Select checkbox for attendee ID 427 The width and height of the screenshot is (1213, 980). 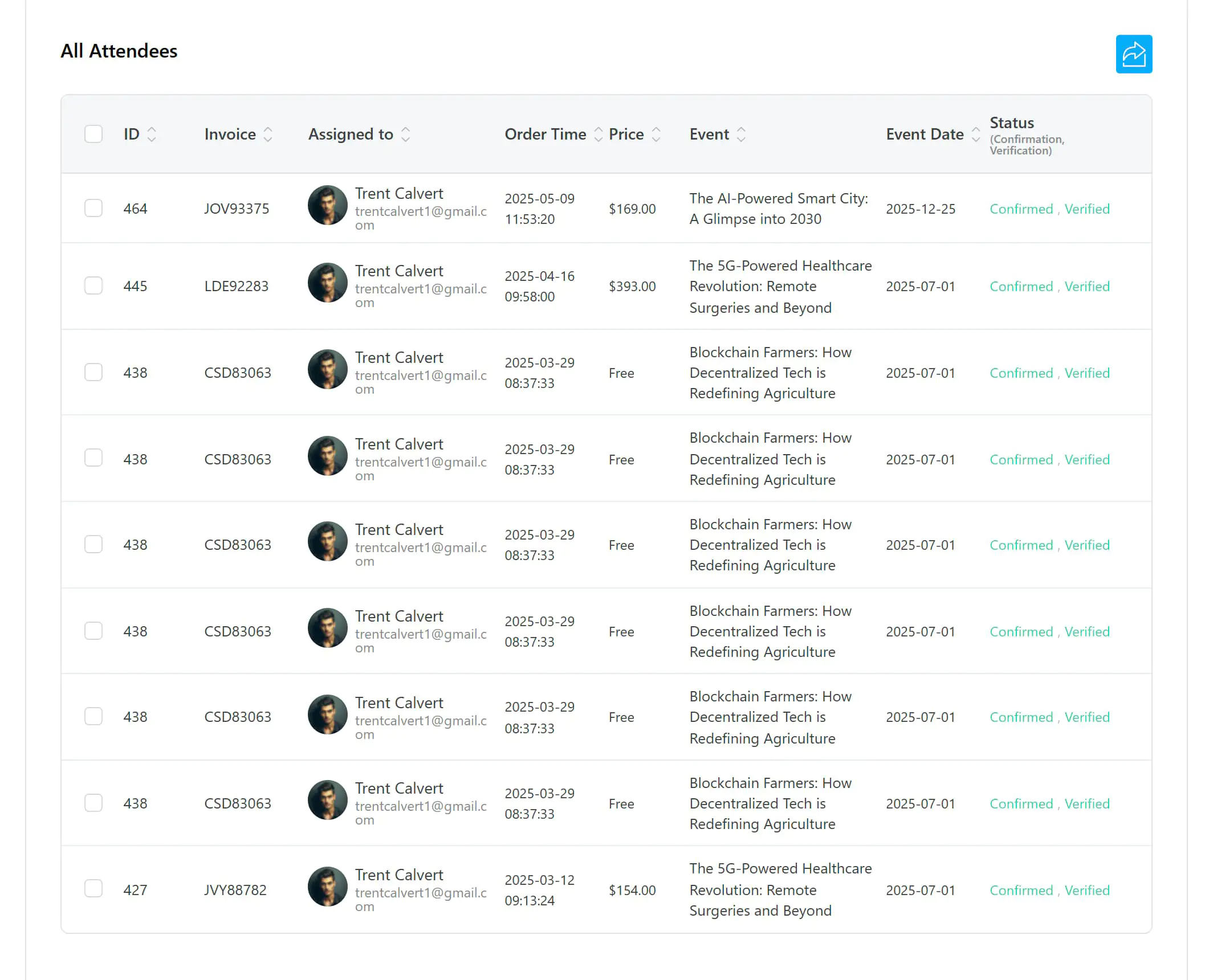(x=93, y=888)
